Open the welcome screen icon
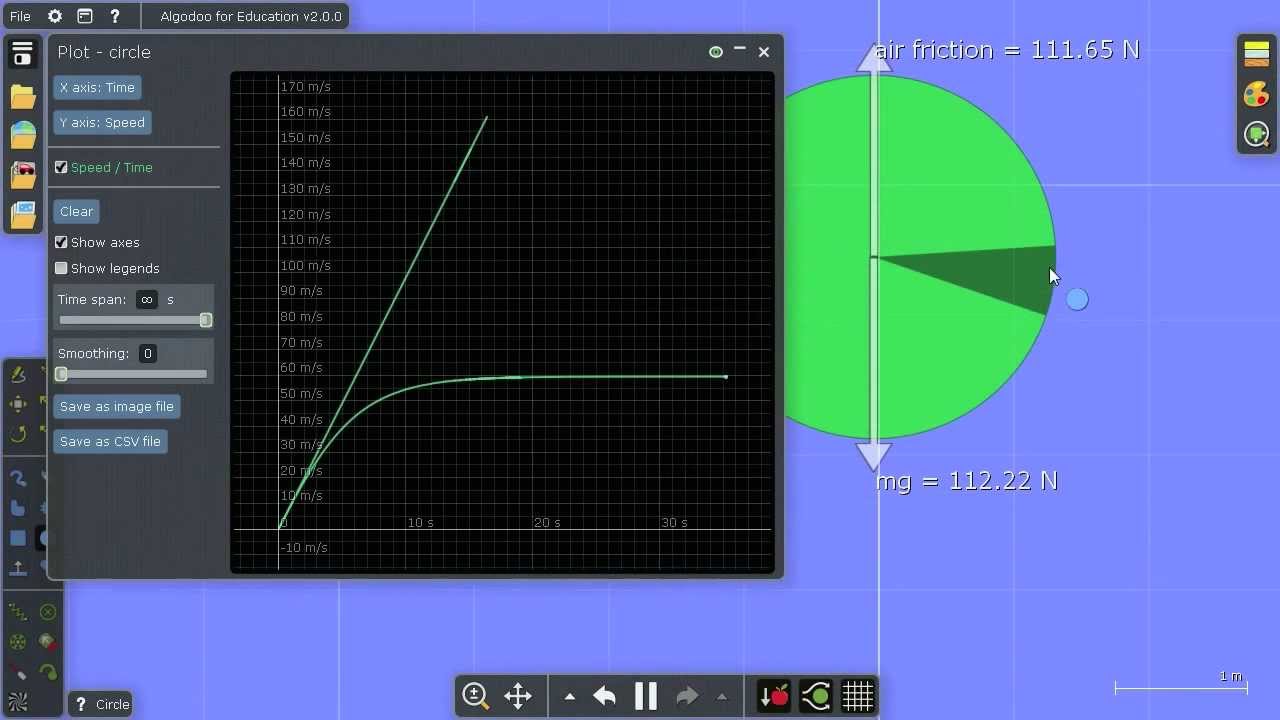Image resolution: width=1280 pixels, height=720 pixels. [22, 54]
